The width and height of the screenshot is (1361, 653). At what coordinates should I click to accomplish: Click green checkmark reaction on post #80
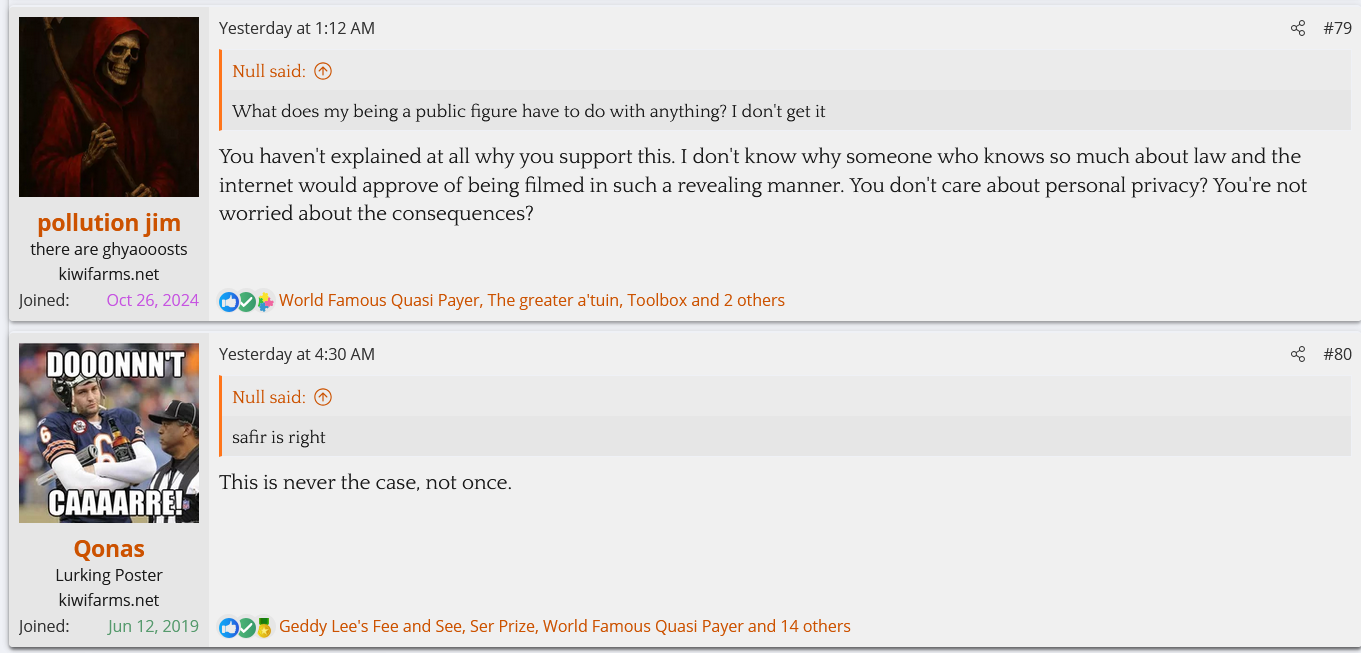click(246, 627)
